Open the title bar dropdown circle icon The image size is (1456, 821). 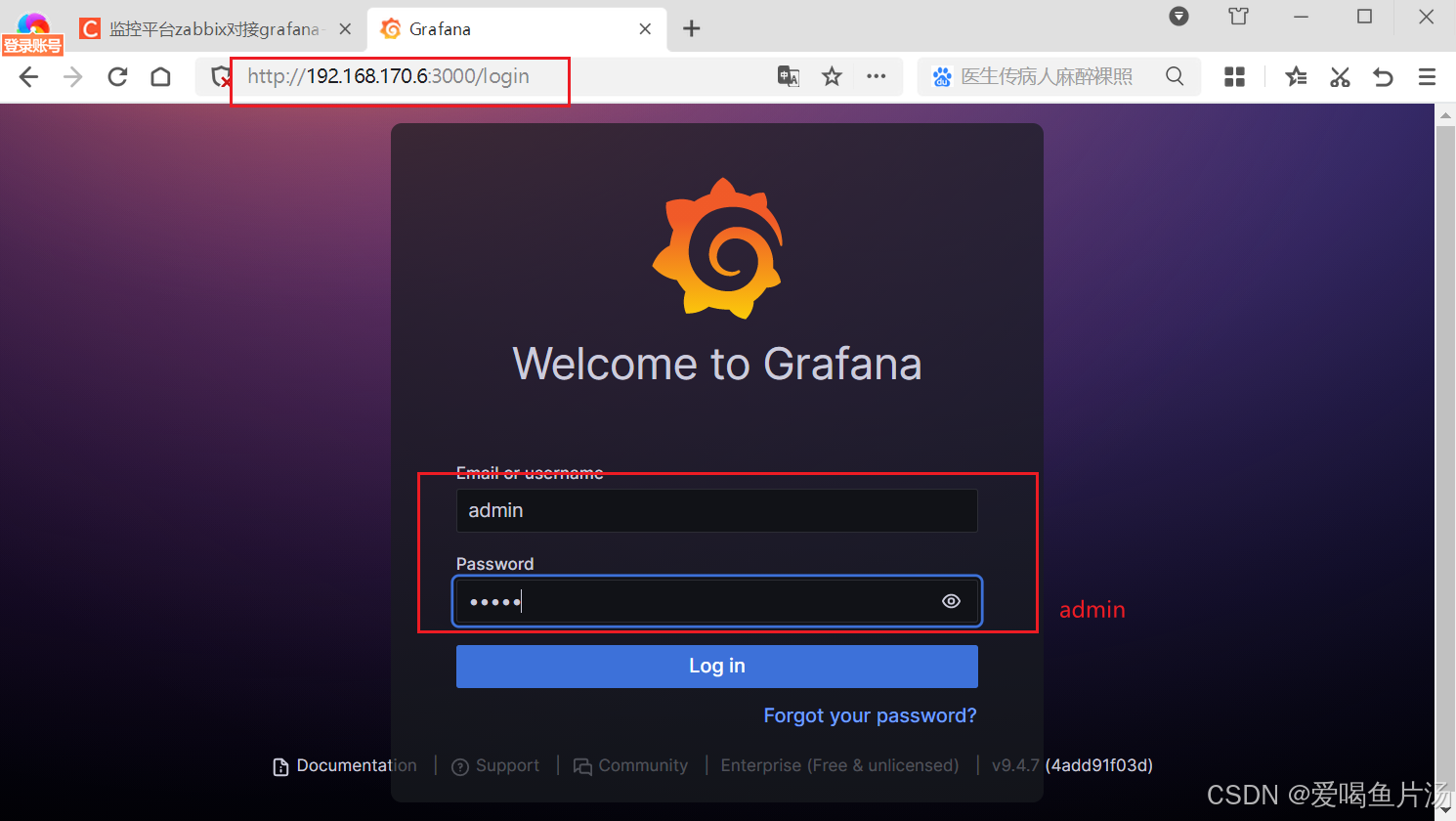click(x=1179, y=16)
